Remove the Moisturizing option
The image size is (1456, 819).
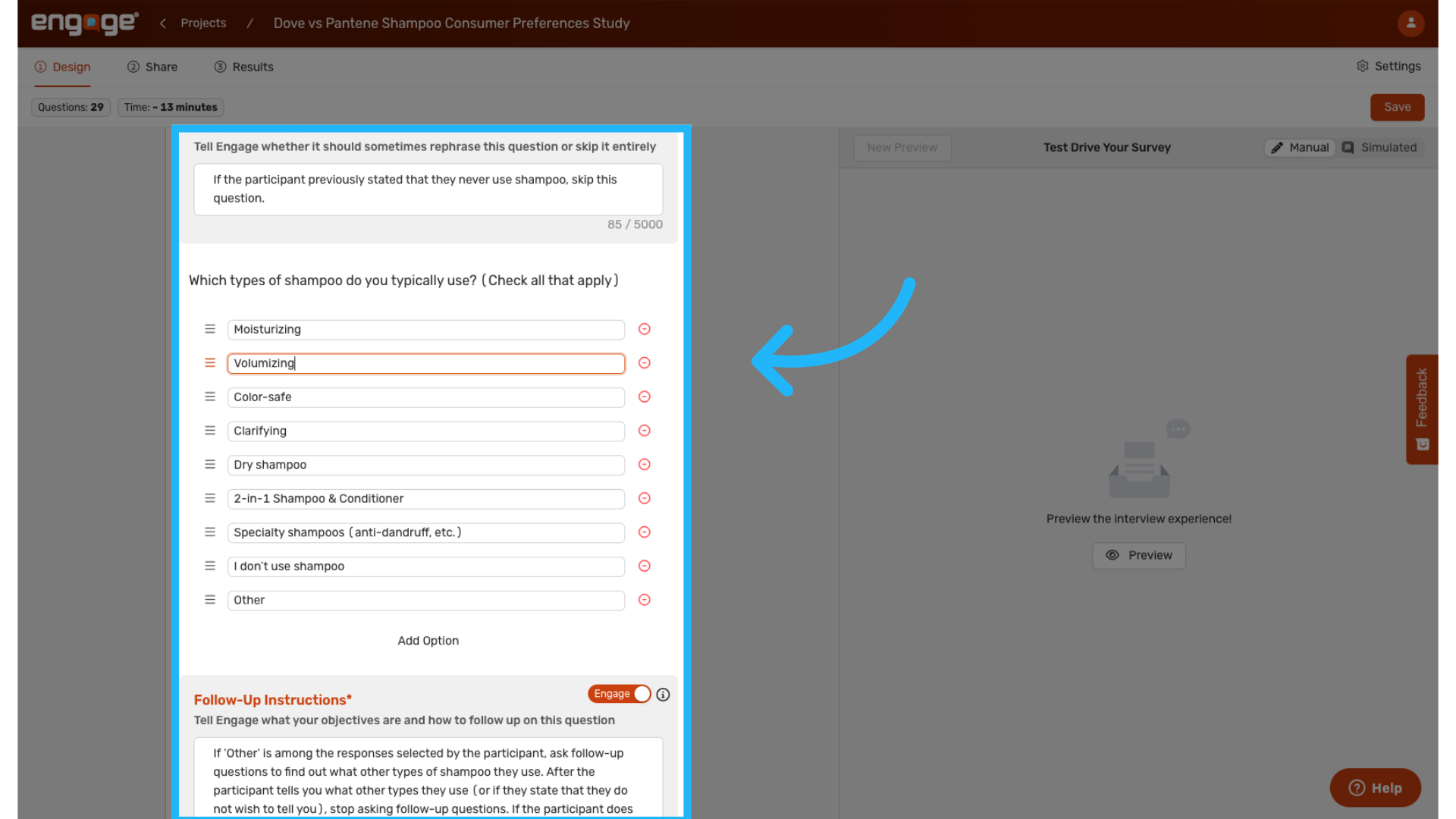(645, 329)
